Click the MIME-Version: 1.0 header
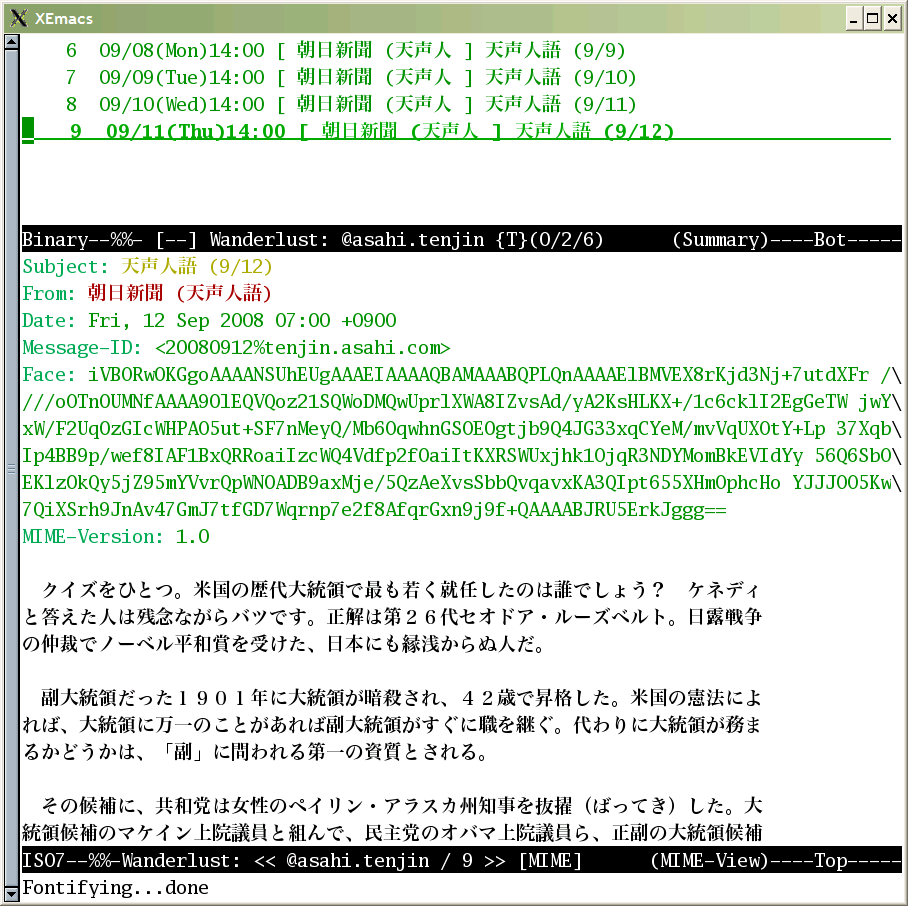Screen dimensions: 908x906 tap(116, 537)
